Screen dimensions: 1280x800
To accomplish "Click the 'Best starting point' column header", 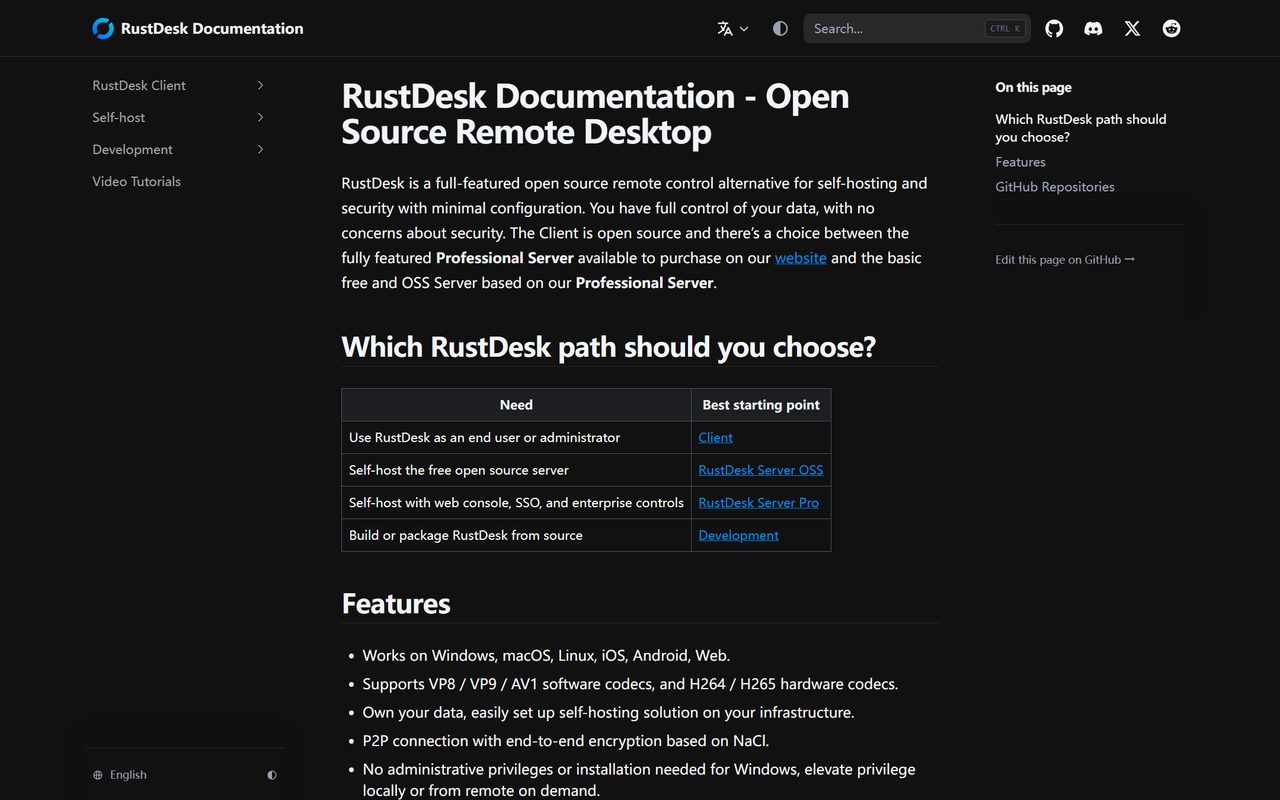I will click(761, 405).
